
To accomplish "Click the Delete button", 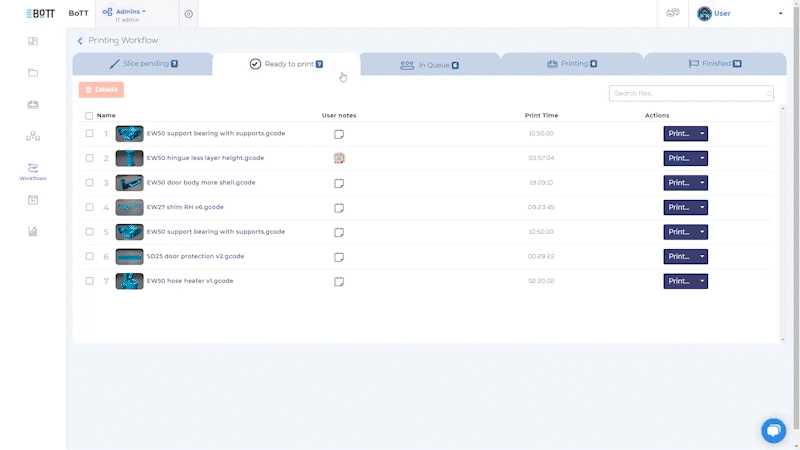I will [101, 90].
